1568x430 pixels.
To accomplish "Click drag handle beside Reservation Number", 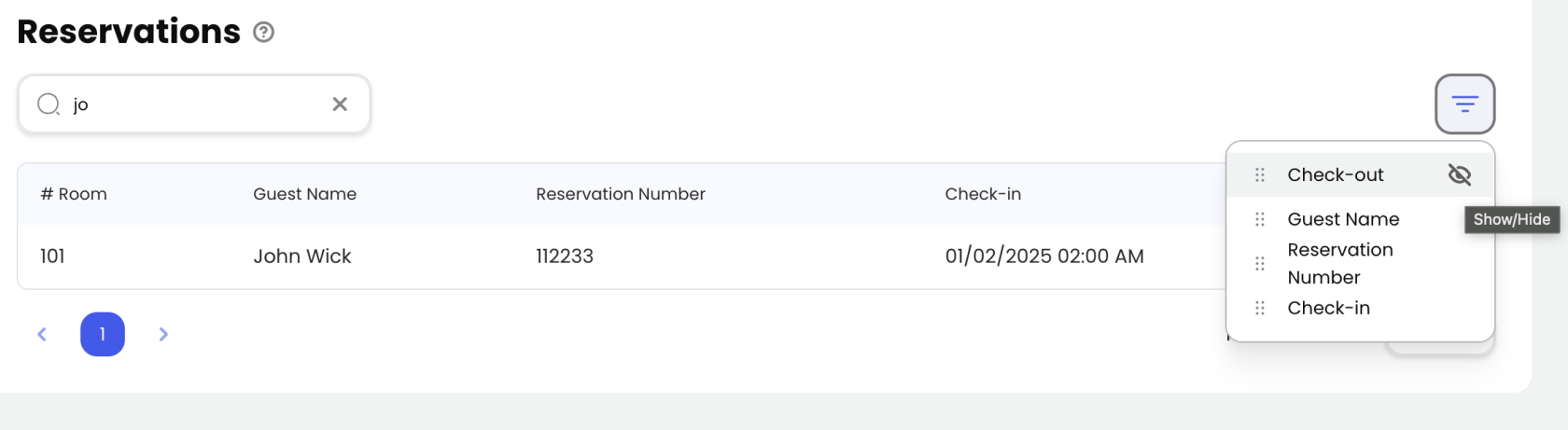I will tap(1260, 263).
